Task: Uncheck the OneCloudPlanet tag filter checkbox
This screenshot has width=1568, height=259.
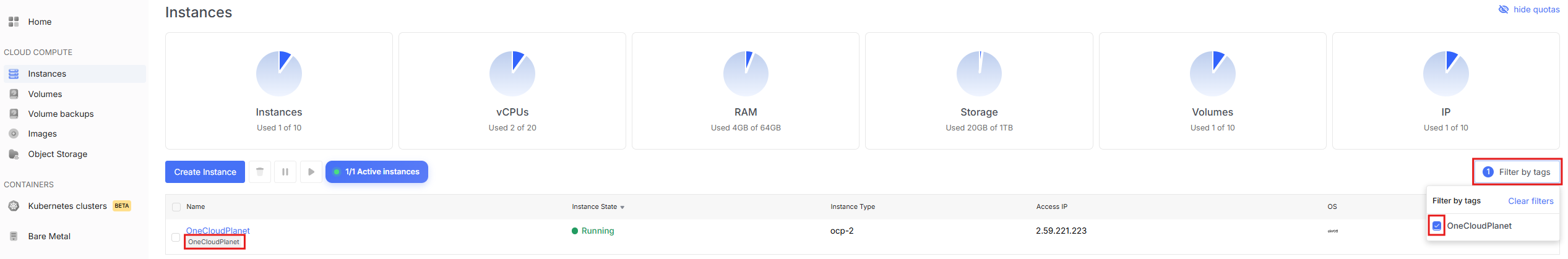Action: coord(1437,226)
